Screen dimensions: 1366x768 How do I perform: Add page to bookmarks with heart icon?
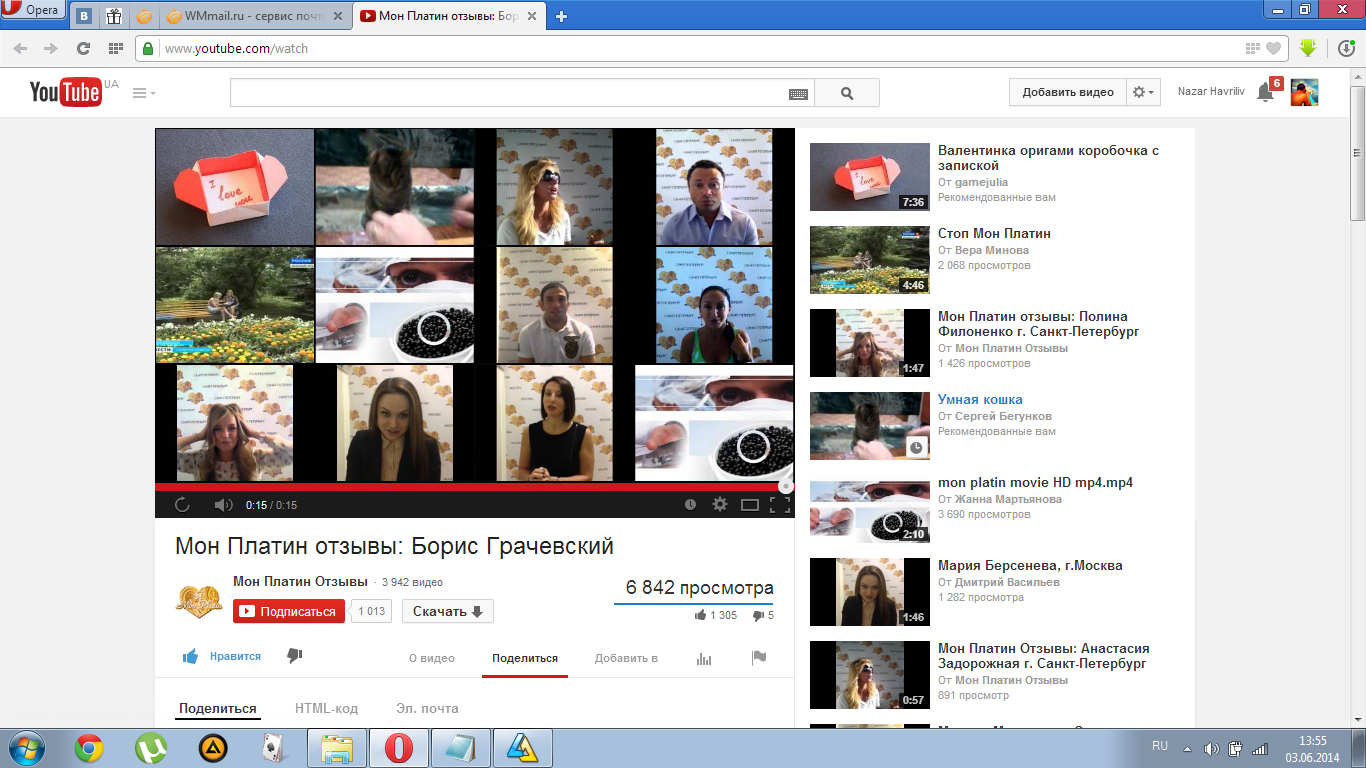coord(1273,48)
